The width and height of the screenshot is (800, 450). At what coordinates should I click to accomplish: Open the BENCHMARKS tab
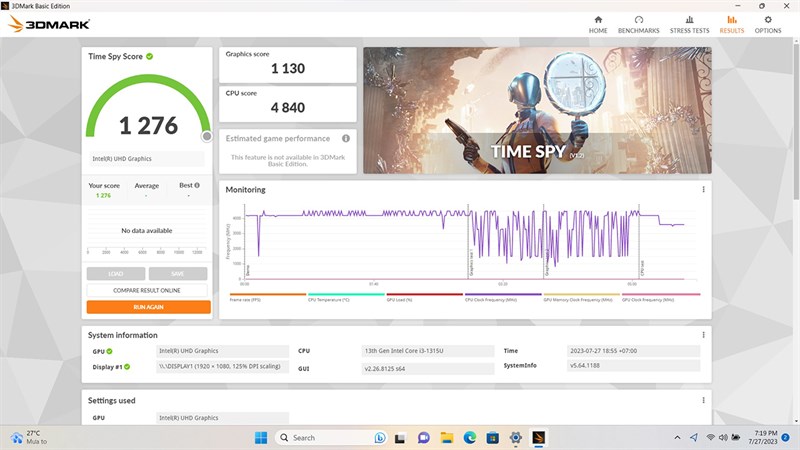point(638,24)
